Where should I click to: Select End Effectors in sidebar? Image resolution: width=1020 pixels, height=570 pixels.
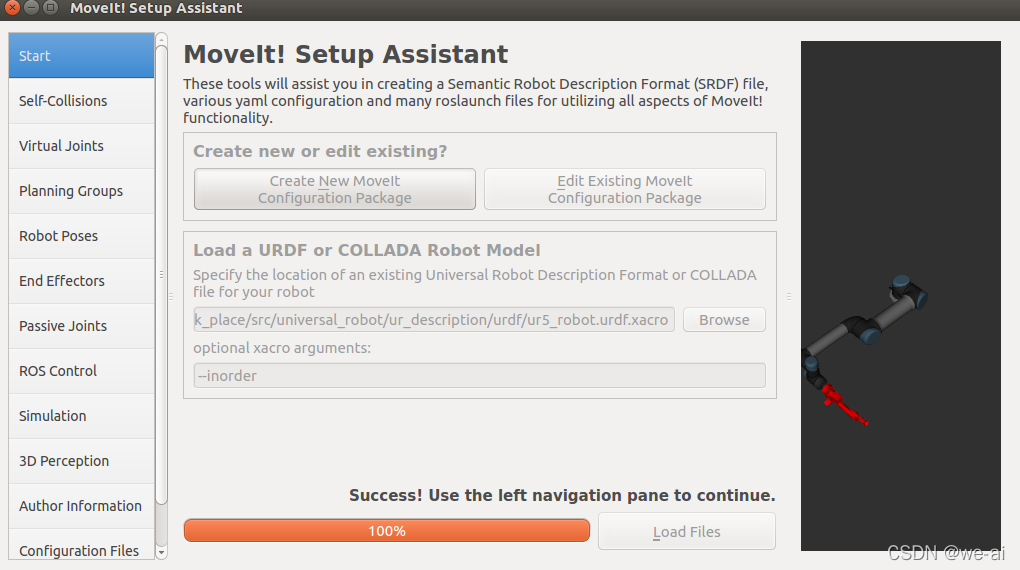pyautogui.click(x=62, y=281)
